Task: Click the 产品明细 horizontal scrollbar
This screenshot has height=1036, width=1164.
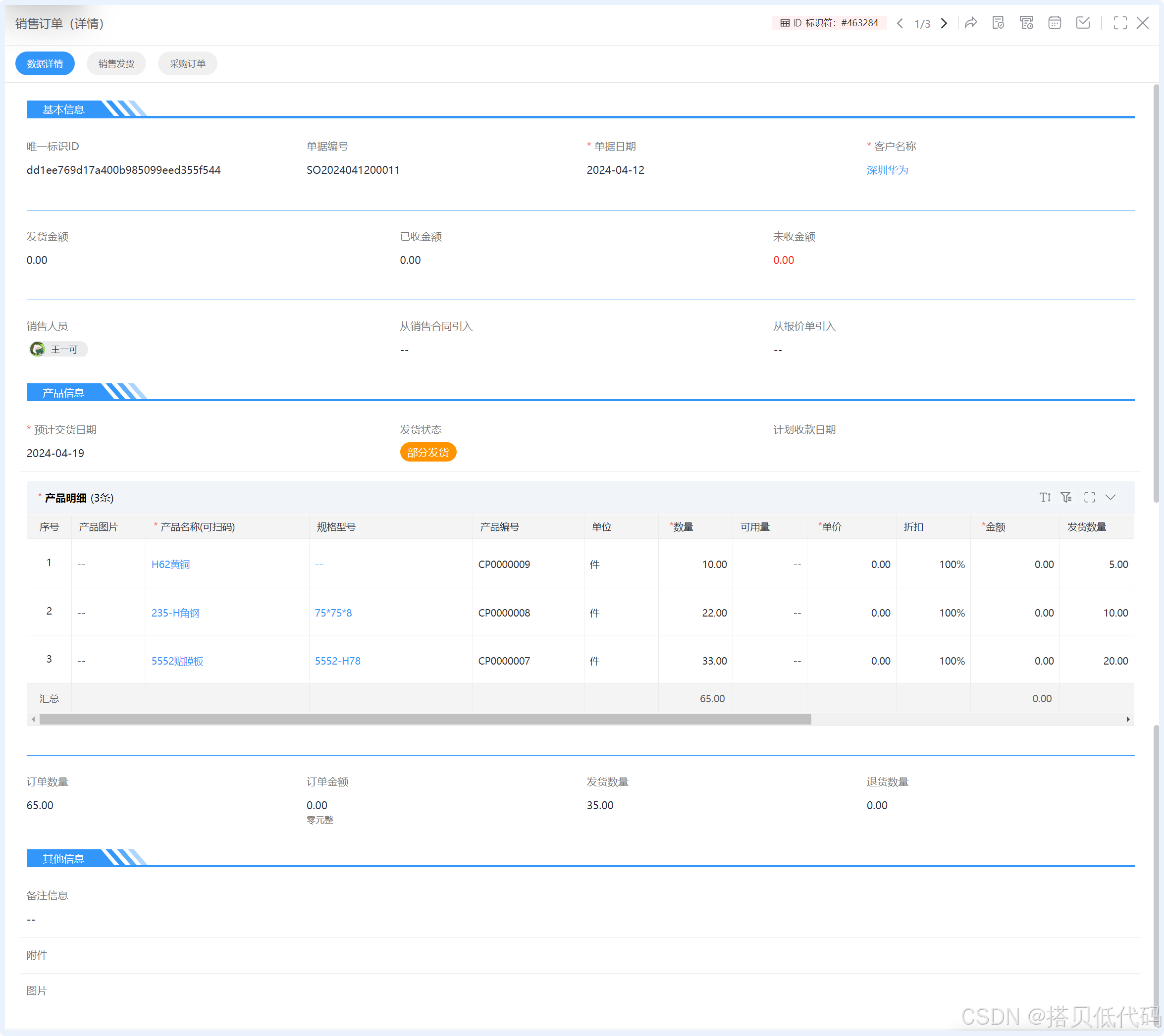Action: [425, 720]
